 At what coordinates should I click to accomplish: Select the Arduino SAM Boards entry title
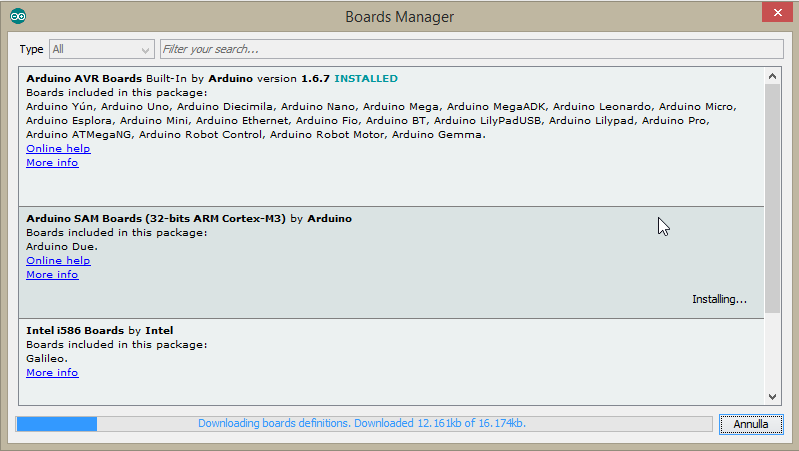click(x=156, y=219)
